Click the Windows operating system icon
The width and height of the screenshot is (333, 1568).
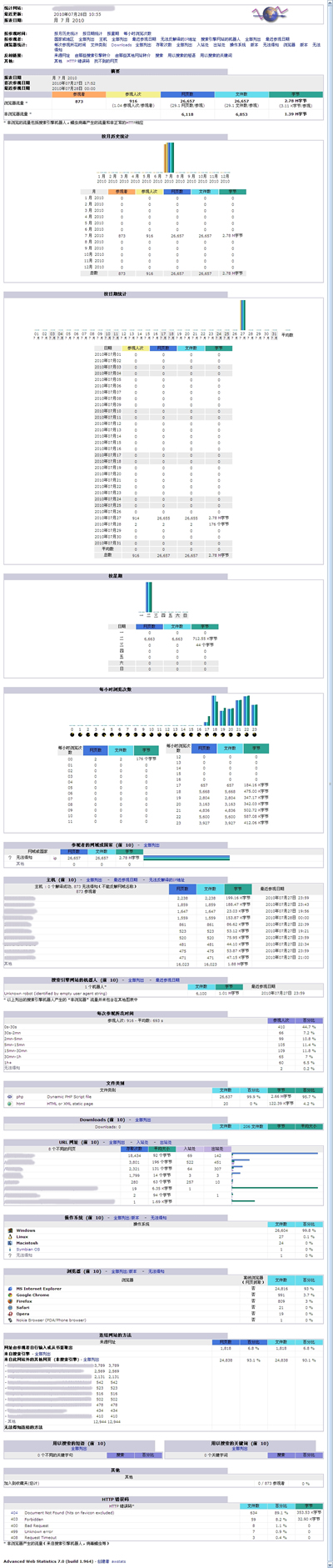tap(9, 1230)
